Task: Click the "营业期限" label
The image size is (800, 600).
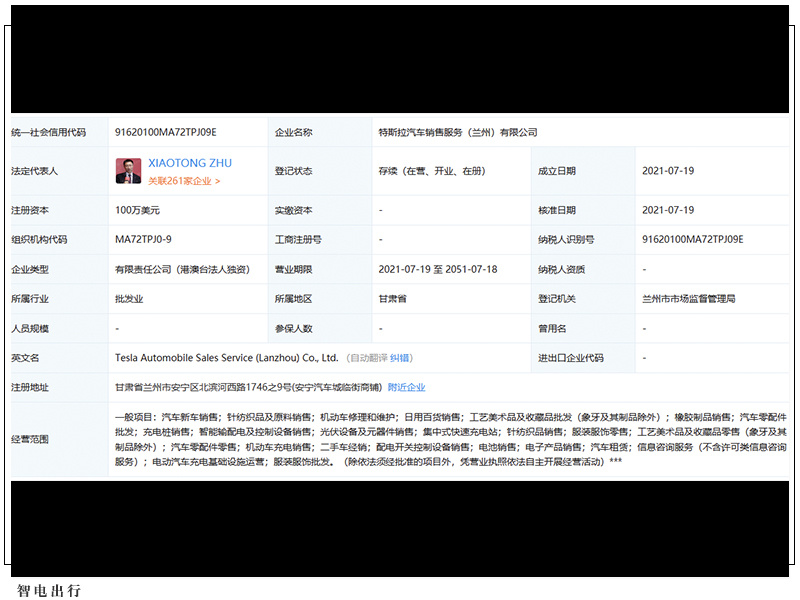Action: pos(294,269)
